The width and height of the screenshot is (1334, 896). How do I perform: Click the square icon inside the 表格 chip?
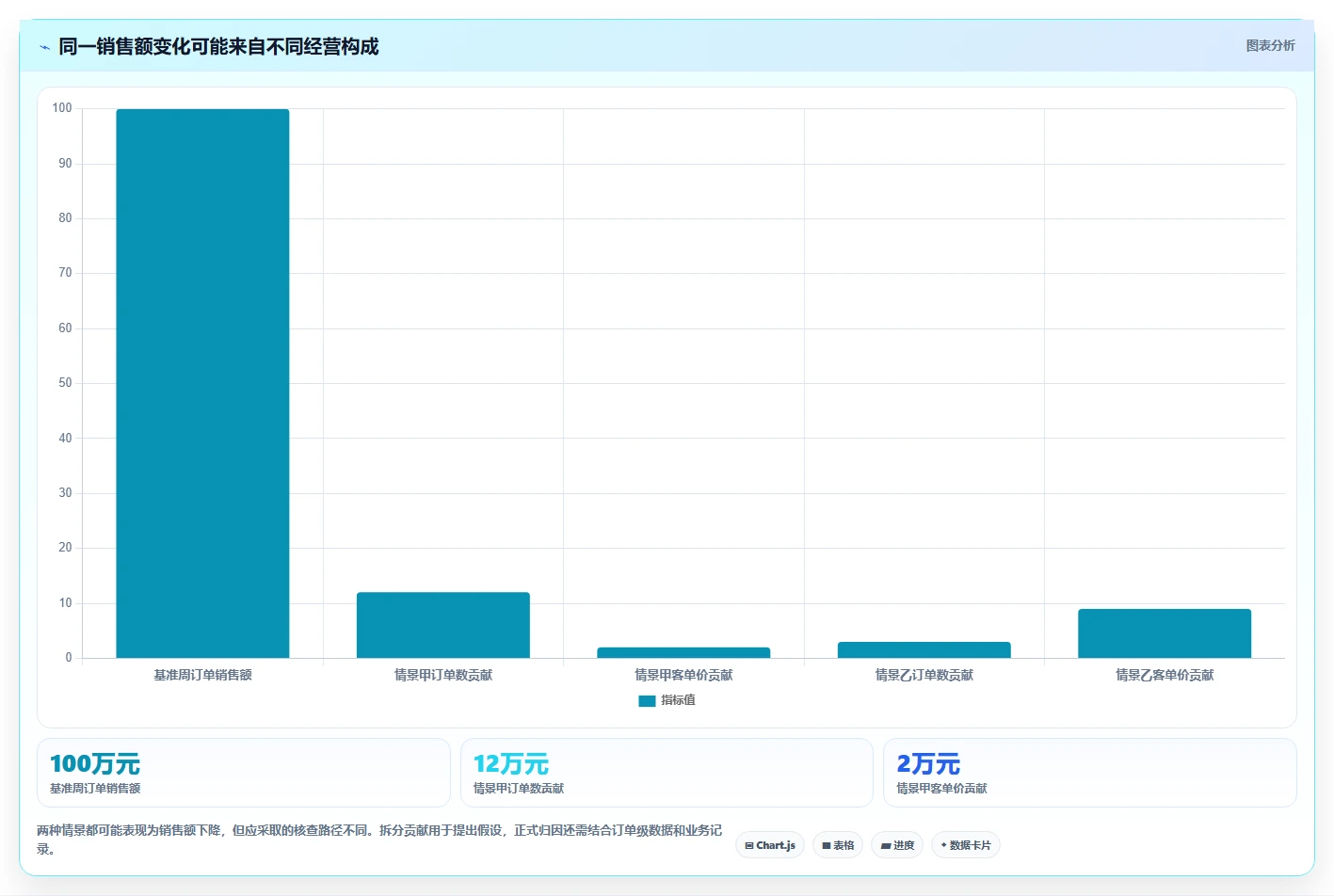tap(827, 846)
